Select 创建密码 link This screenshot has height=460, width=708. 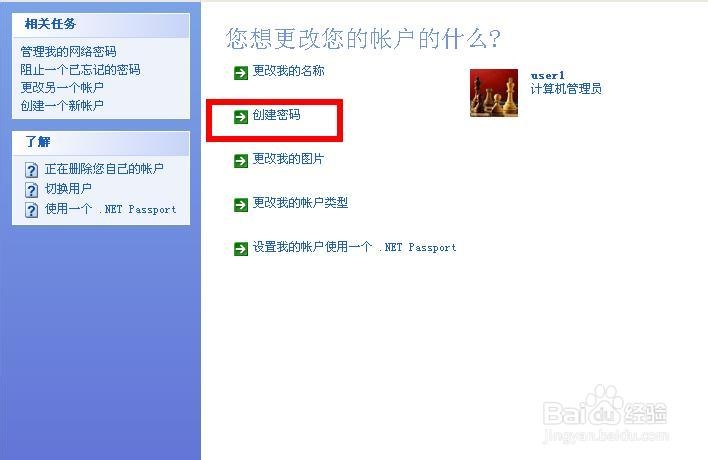(276, 115)
